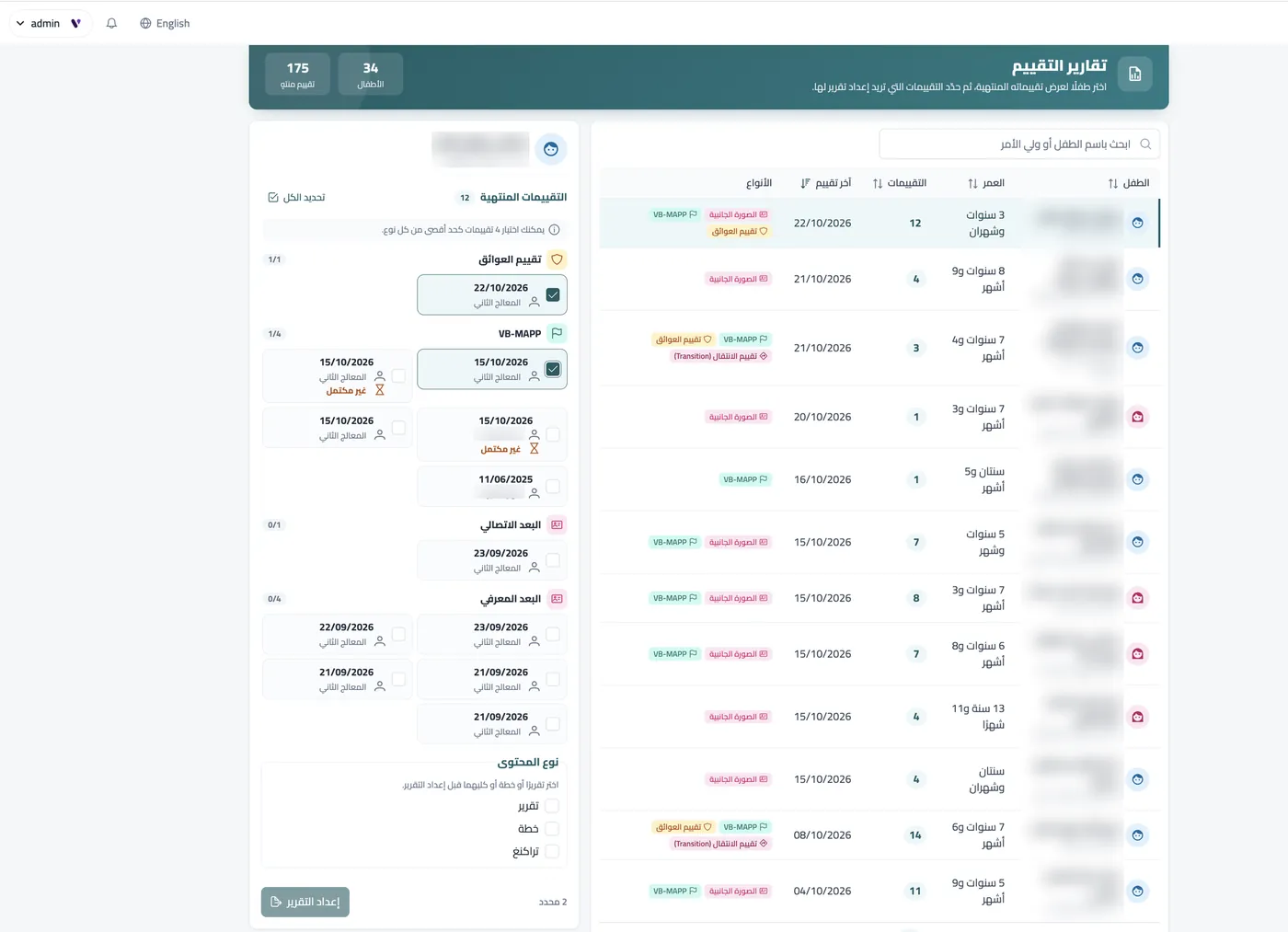
Task: Click the avatar in the 16/10/2026 table row
Action: [1138, 480]
